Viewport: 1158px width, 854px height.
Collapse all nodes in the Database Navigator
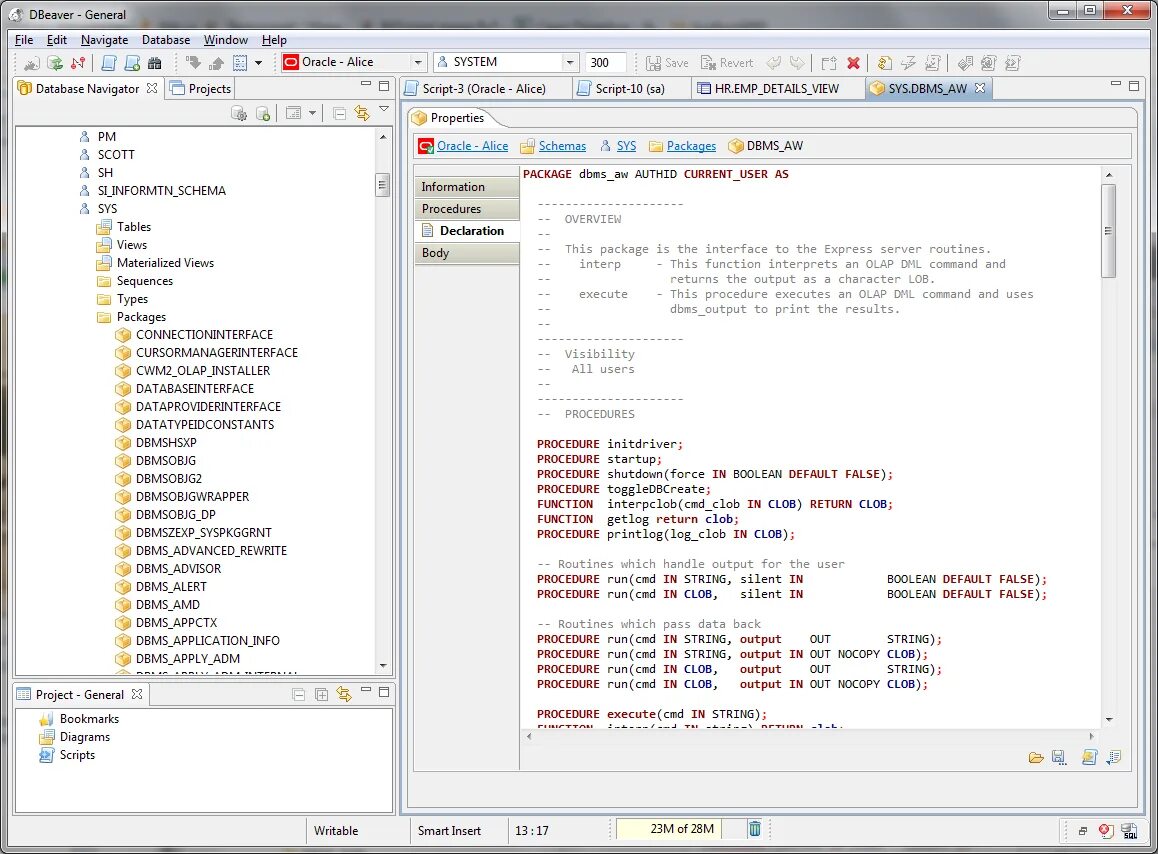click(x=339, y=113)
